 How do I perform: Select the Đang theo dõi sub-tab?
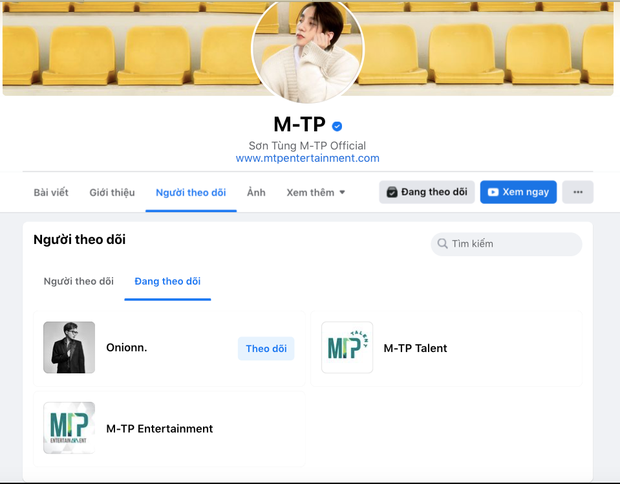[167, 281]
